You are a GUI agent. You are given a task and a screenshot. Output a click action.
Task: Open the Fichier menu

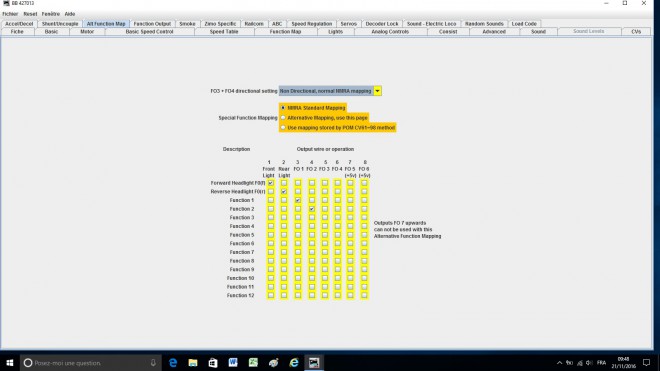10,14
